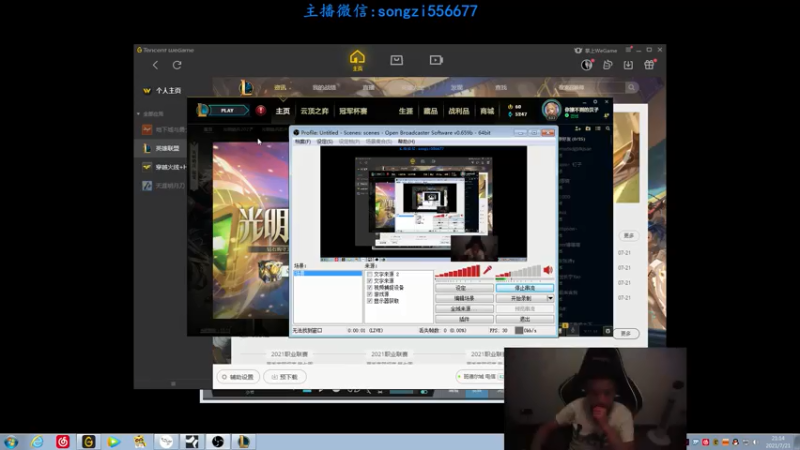Click the PLAY button in LoL client
The image size is (800, 450).
tap(227, 110)
